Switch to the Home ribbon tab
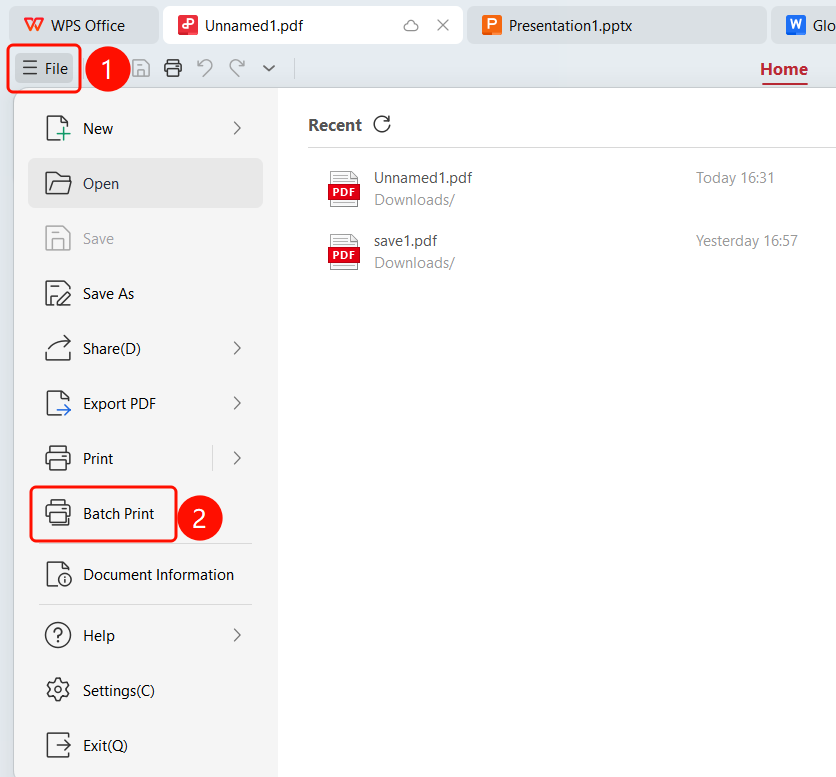Viewport: 836px width, 777px height. click(x=784, y=69)
